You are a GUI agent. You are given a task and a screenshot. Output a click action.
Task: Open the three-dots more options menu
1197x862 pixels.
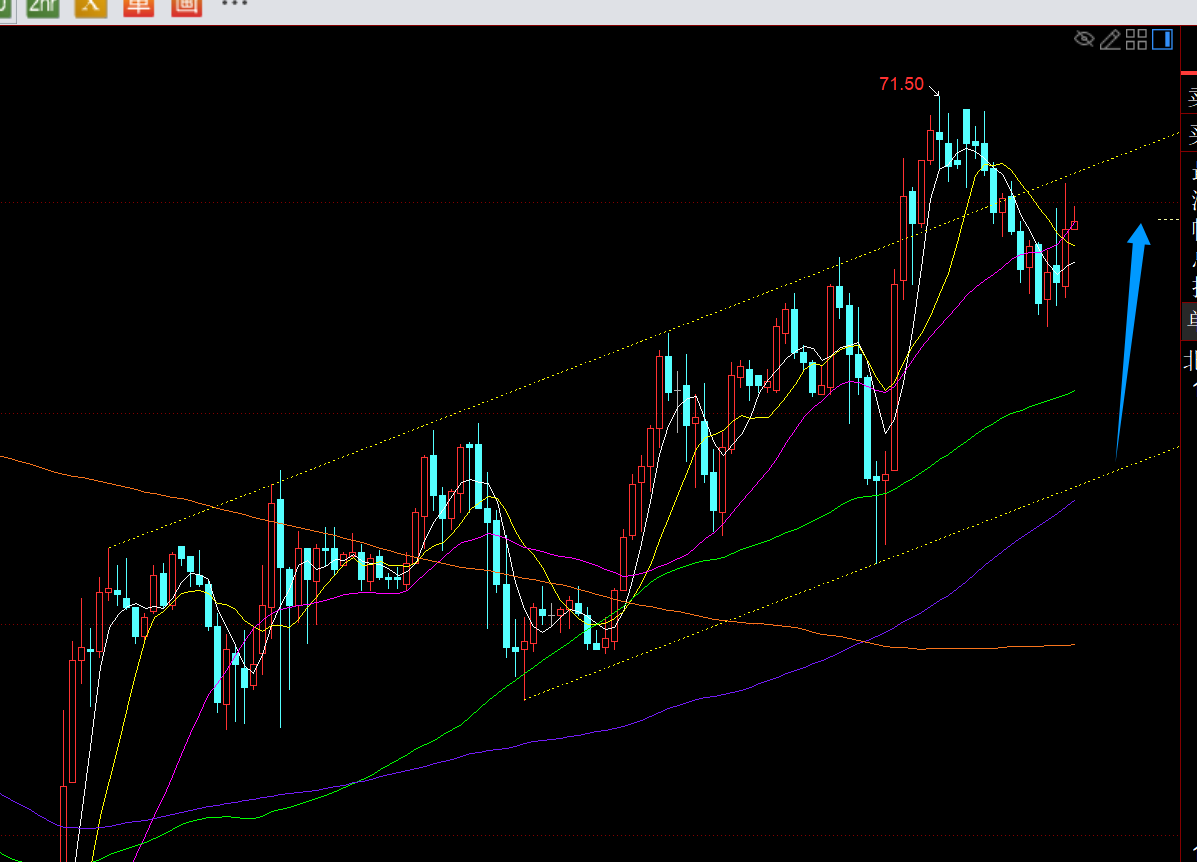(234, 4)
